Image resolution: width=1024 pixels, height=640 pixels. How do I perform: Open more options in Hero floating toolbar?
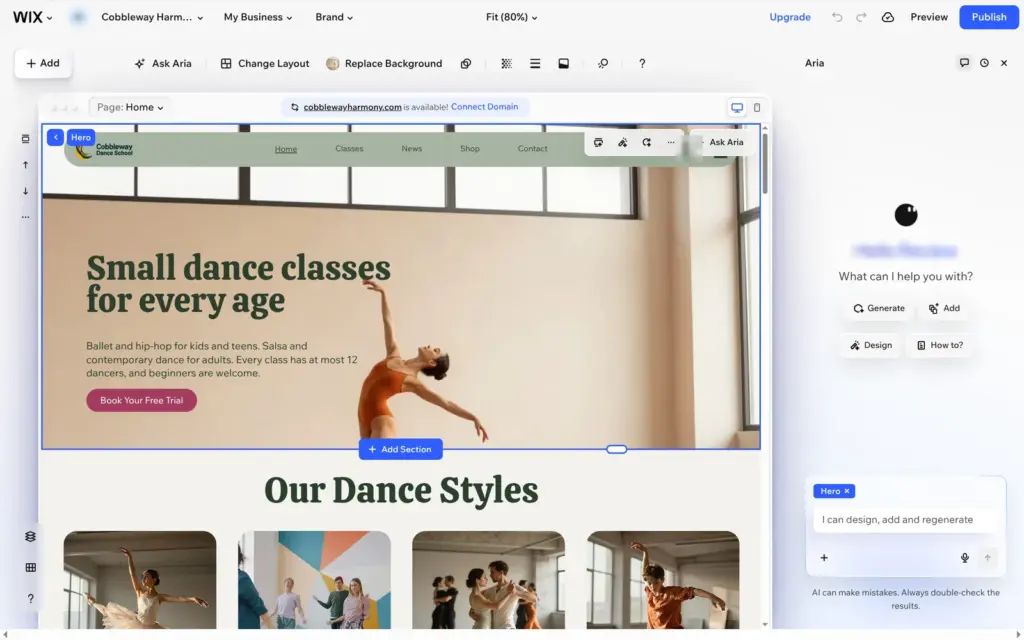671,142
